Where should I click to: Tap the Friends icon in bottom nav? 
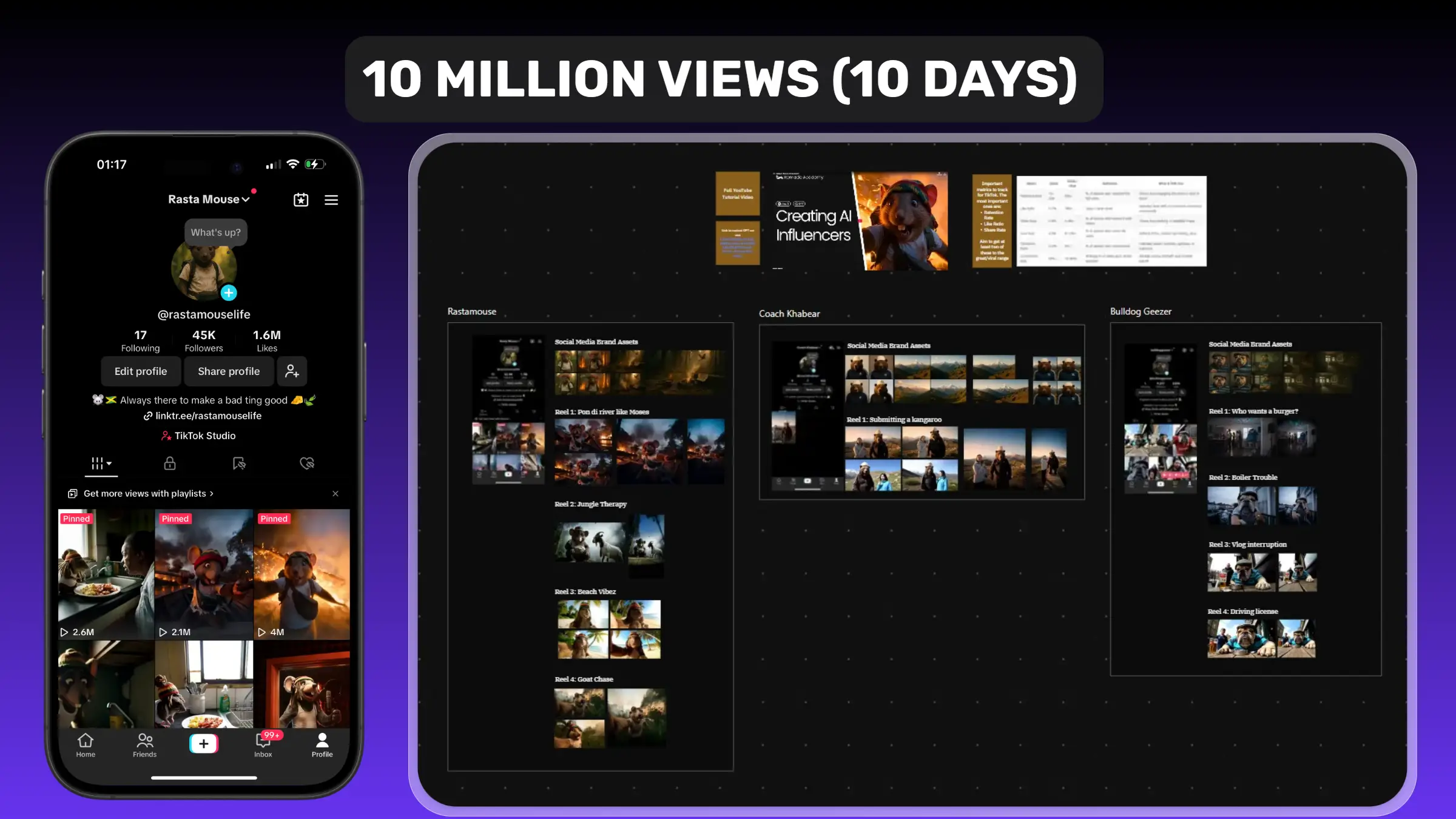pyautogui.click(x=144, y=745)
